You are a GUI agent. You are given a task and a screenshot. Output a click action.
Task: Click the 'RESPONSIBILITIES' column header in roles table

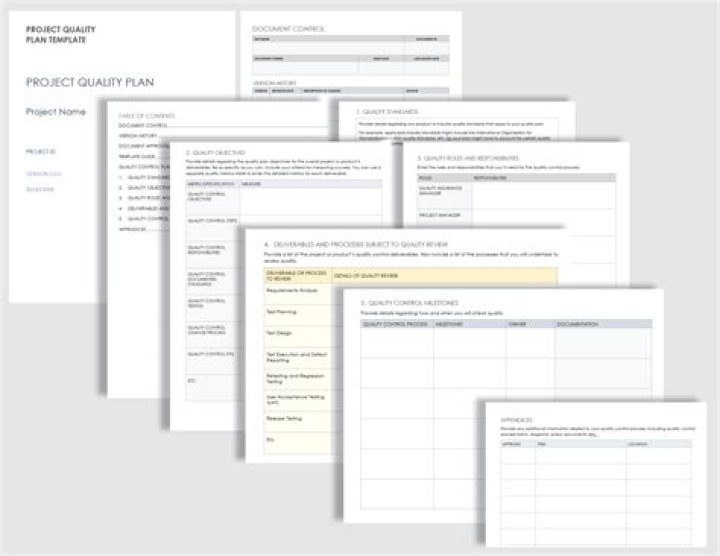click(490, 178)
